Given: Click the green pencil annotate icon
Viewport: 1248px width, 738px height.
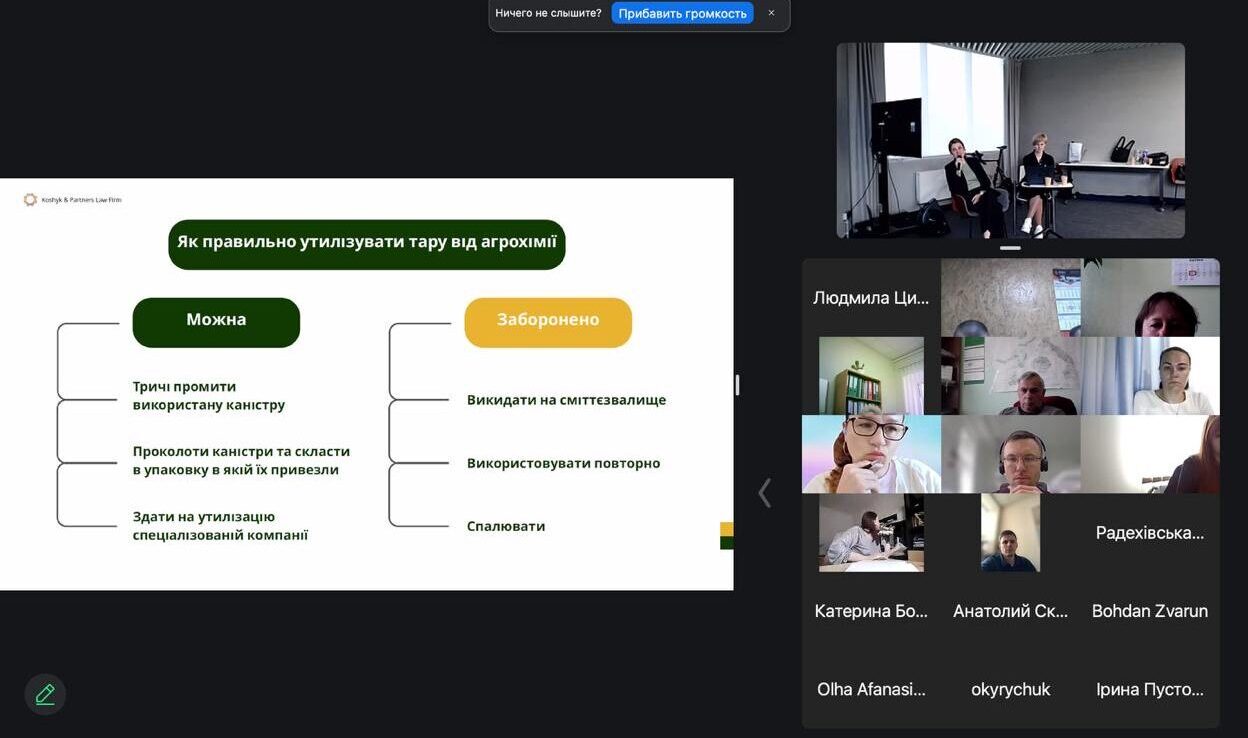Looking at the screenshot, I should pyautogui.click(x=45, y=694).
